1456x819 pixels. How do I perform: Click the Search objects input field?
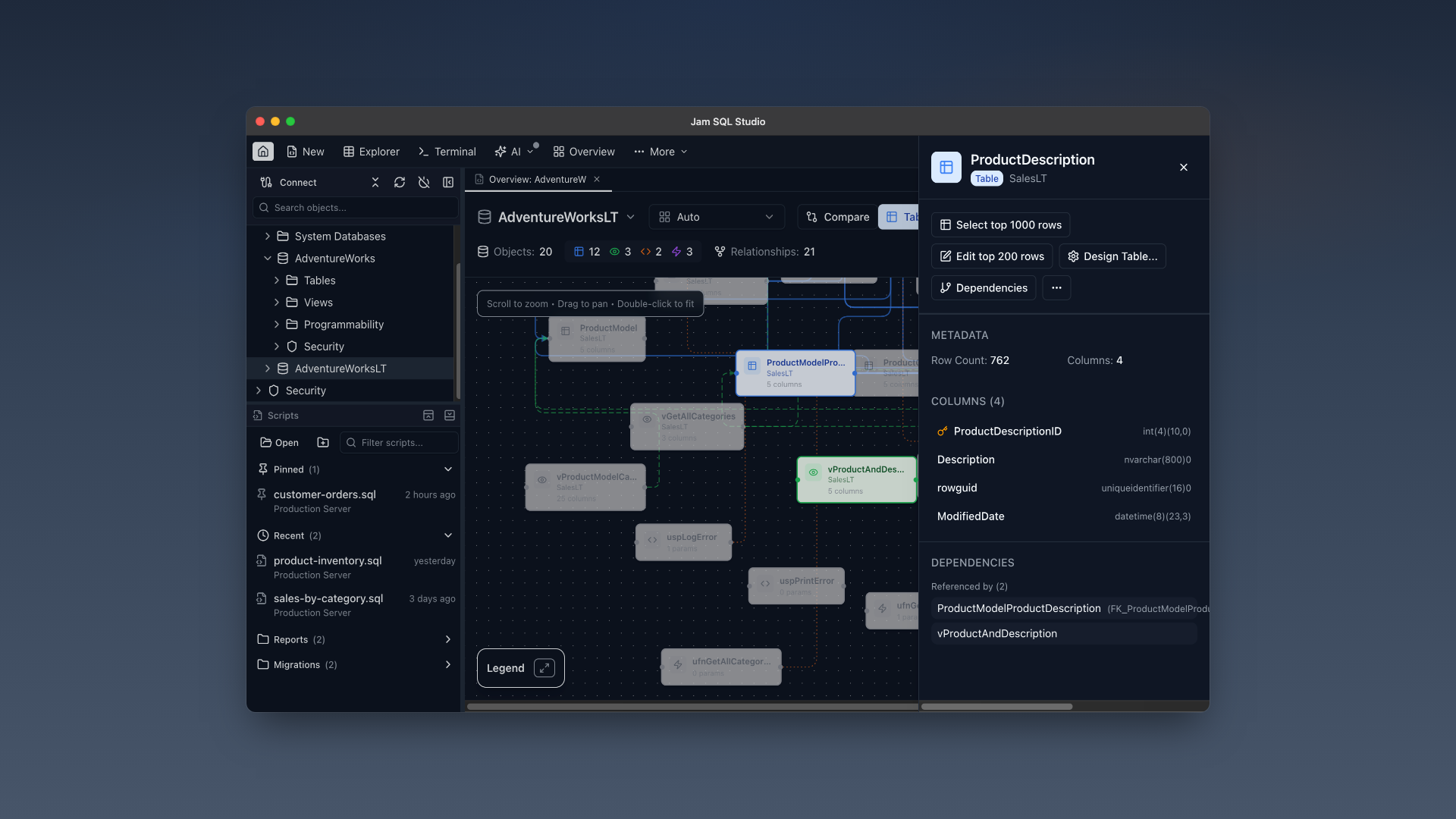355,207
